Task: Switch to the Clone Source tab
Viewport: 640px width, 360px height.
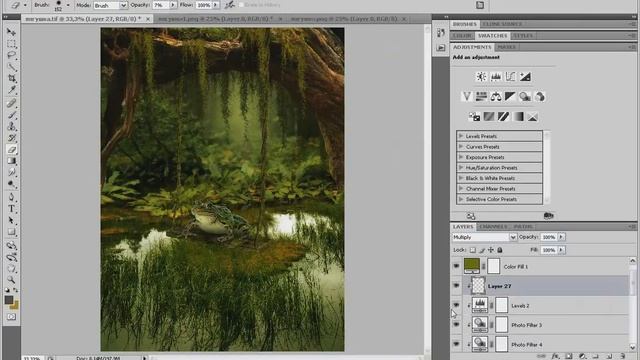Action: (x=502, y=24)
